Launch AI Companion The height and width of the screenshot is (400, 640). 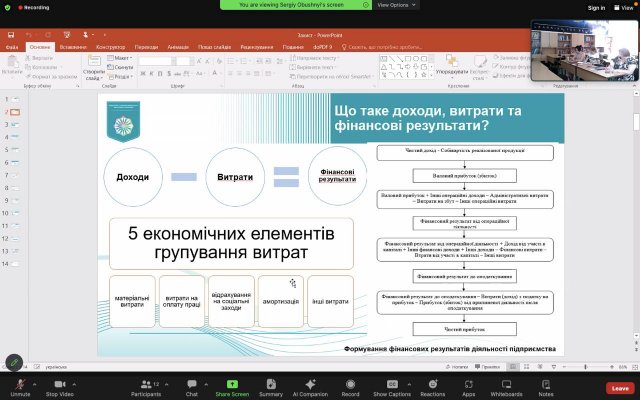(x=310, y=385)
